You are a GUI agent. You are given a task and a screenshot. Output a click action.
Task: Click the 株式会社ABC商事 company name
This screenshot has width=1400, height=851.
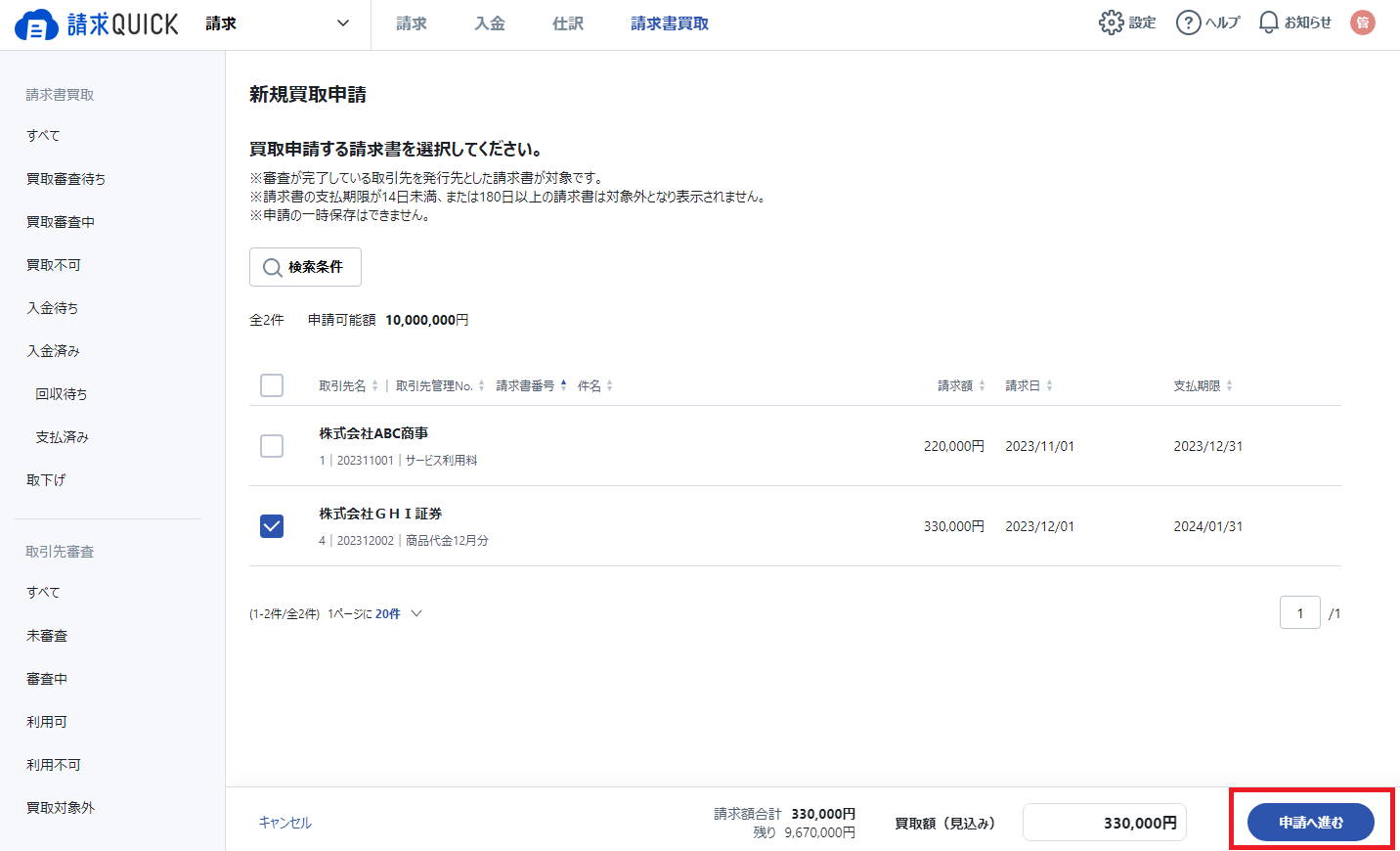click(373, 433)
